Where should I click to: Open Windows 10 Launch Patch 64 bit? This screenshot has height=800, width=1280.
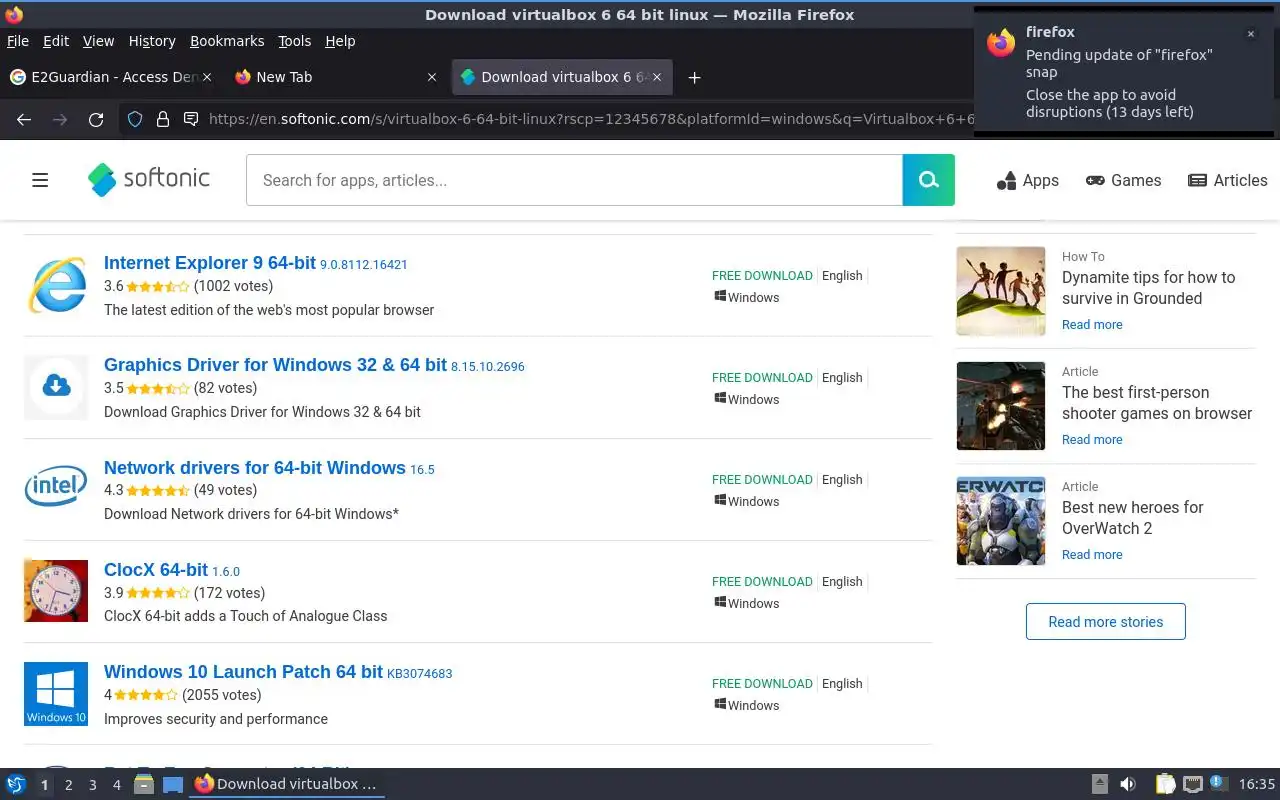pyautogui.click(x=243, y=671)
